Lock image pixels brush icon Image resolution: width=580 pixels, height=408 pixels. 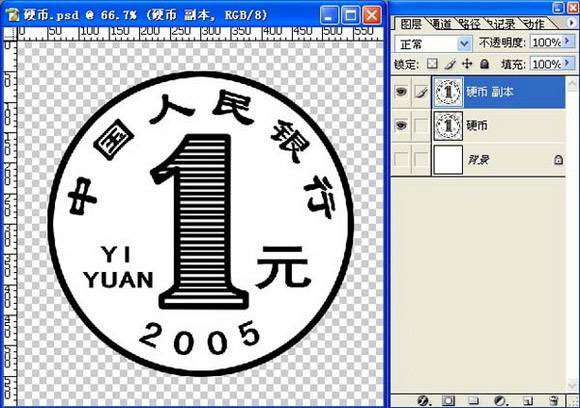coord(450,64)
